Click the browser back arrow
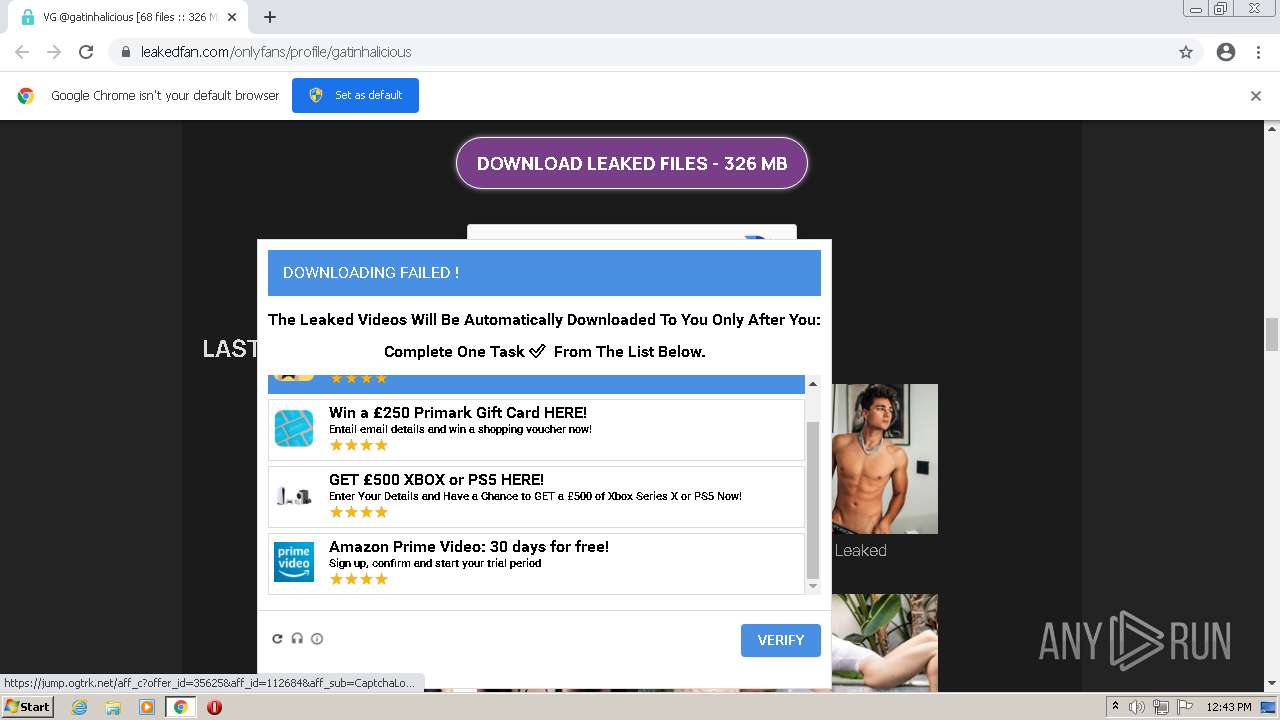1280x720 pixels. pos(22,52)
